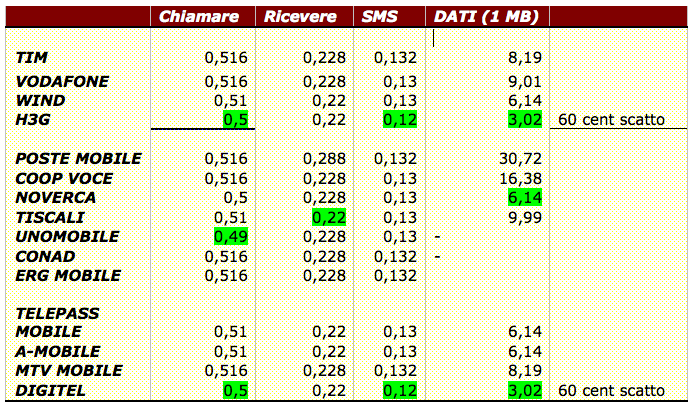Click the ERG MOBILE row label
Image resolution: width=696 pixels, height=412 pixels.
tap(67, 276)
